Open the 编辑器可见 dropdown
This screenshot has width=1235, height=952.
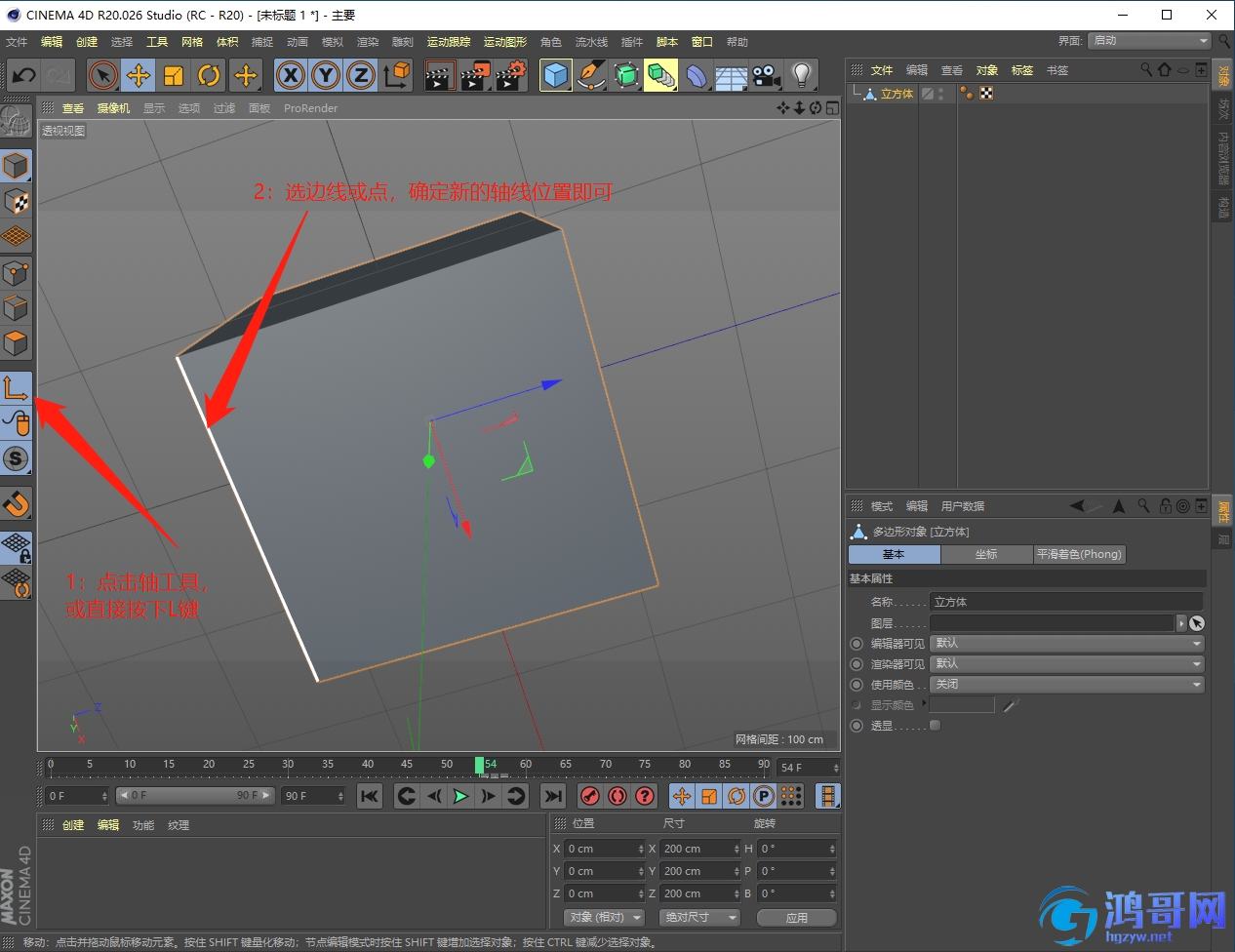pyautogui.click(x=1067, y=644)
